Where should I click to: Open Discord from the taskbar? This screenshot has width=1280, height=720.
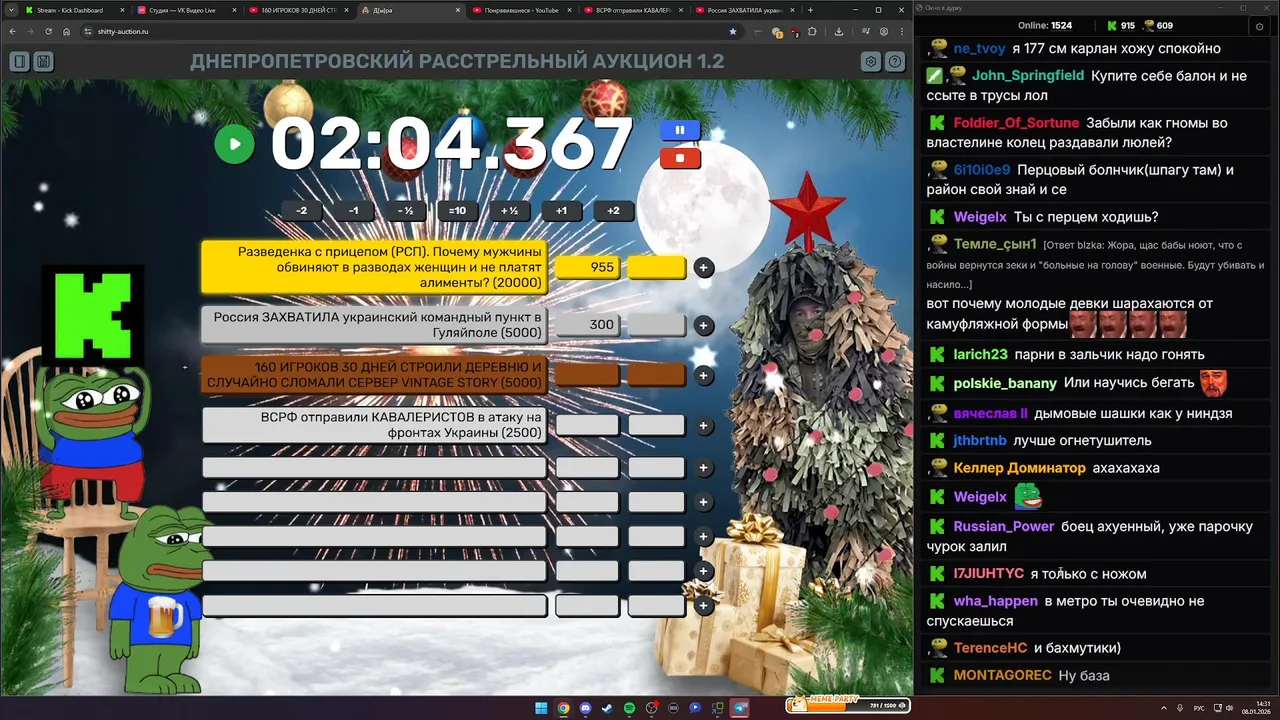click(585, 708)
